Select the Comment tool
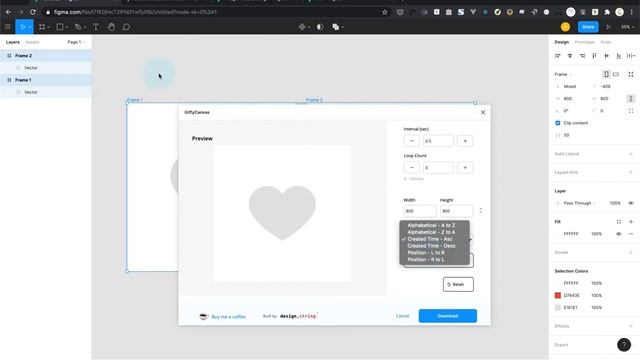Screen dimensions: 640x360 (127, 27)
